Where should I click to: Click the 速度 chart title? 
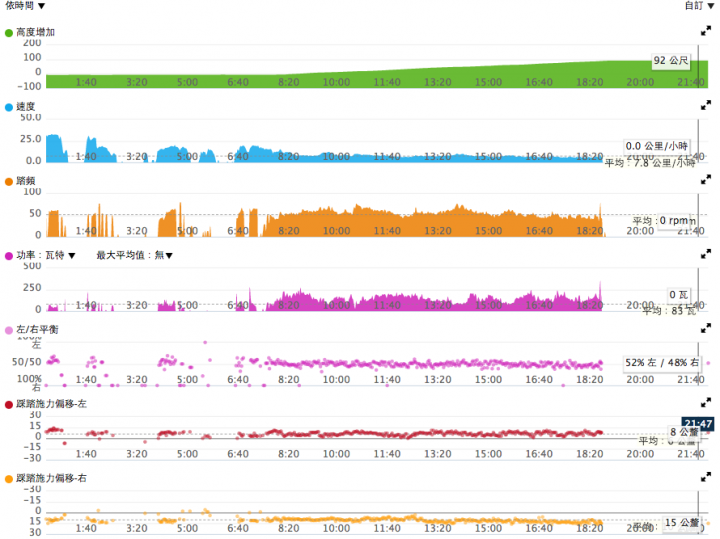26,107
